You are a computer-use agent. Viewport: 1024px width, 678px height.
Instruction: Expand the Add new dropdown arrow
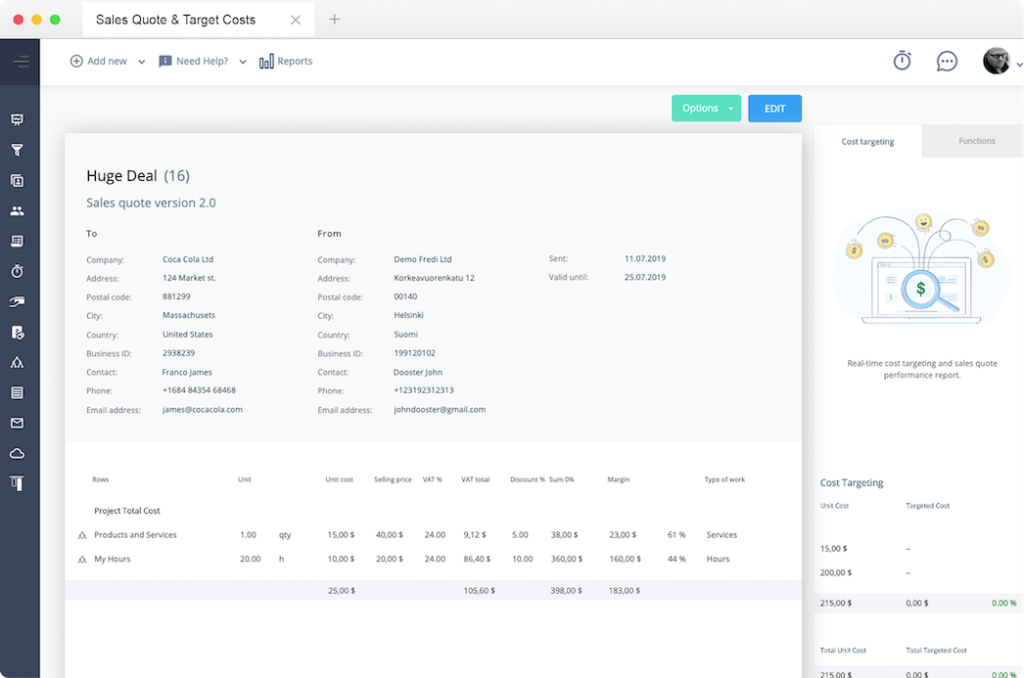pos(141,62)
